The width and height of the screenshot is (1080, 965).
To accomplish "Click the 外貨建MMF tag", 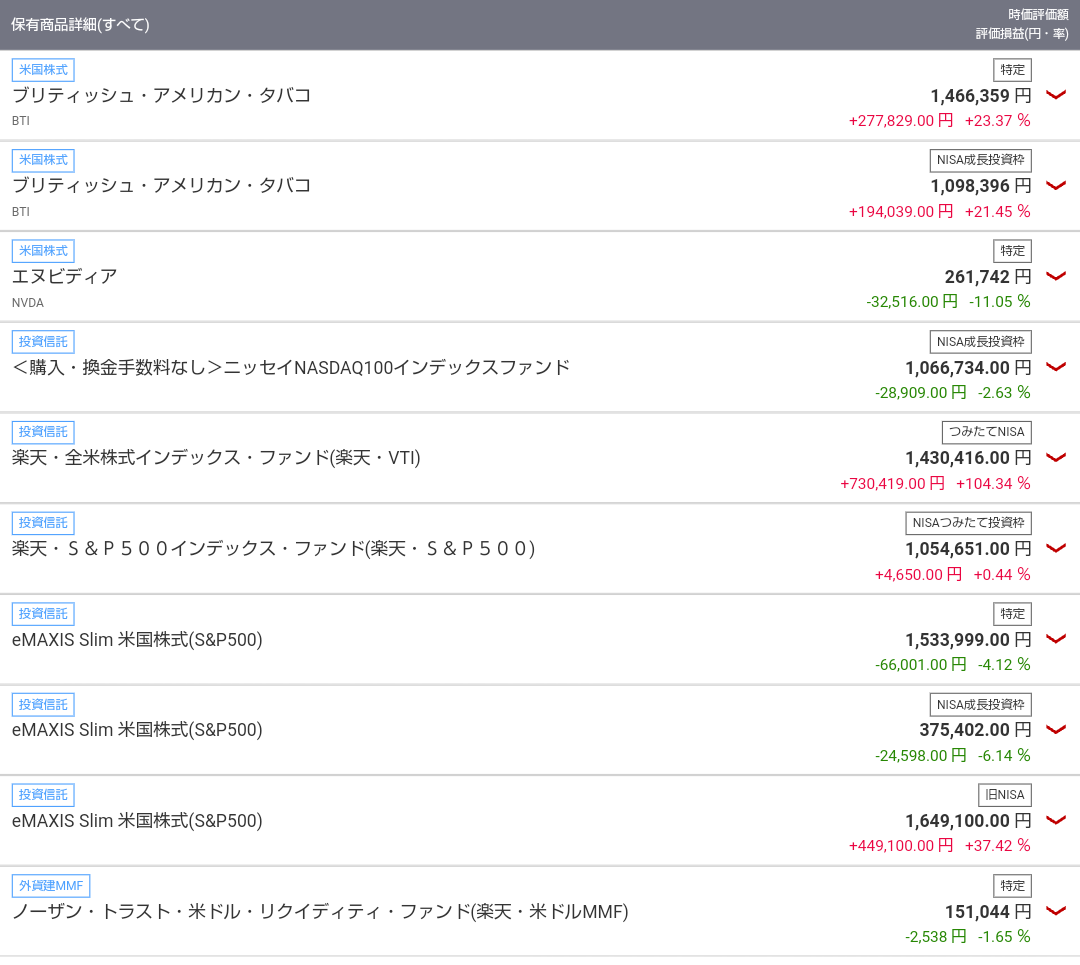I will [x=51, y=886].
